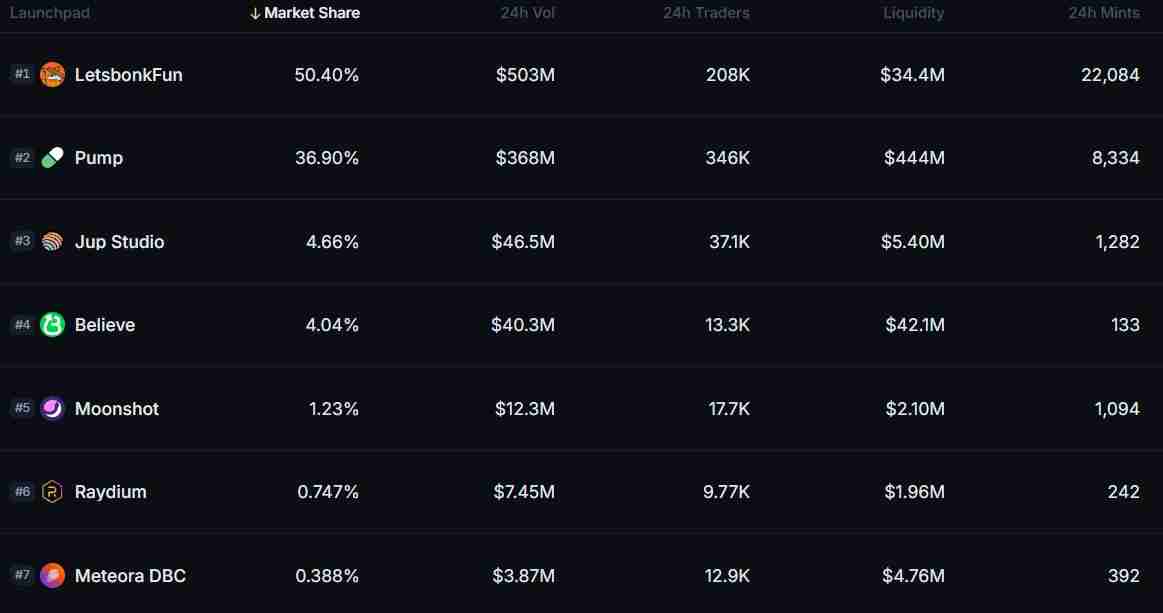Open the Jup Studio name link
1163x613 pixels.
tap(119, 241)
